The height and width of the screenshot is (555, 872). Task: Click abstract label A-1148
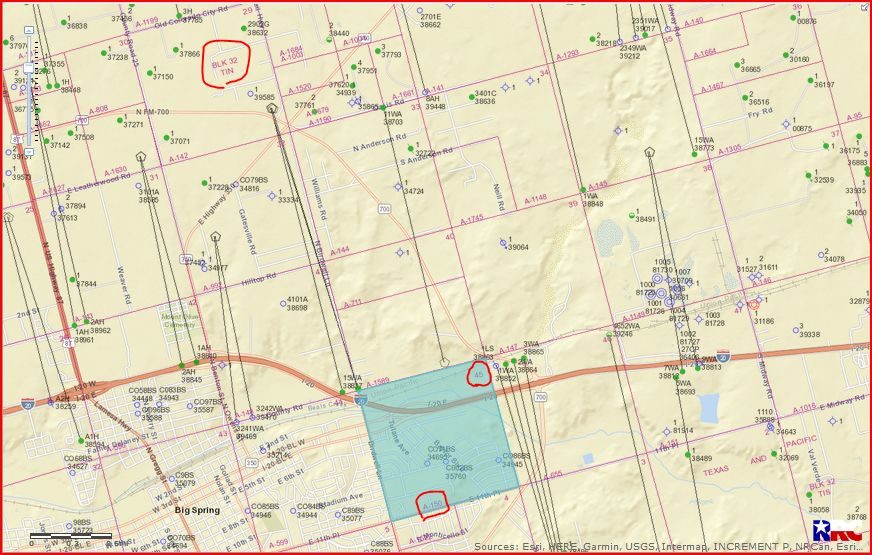pyautogui.click(x=535, y=199)
